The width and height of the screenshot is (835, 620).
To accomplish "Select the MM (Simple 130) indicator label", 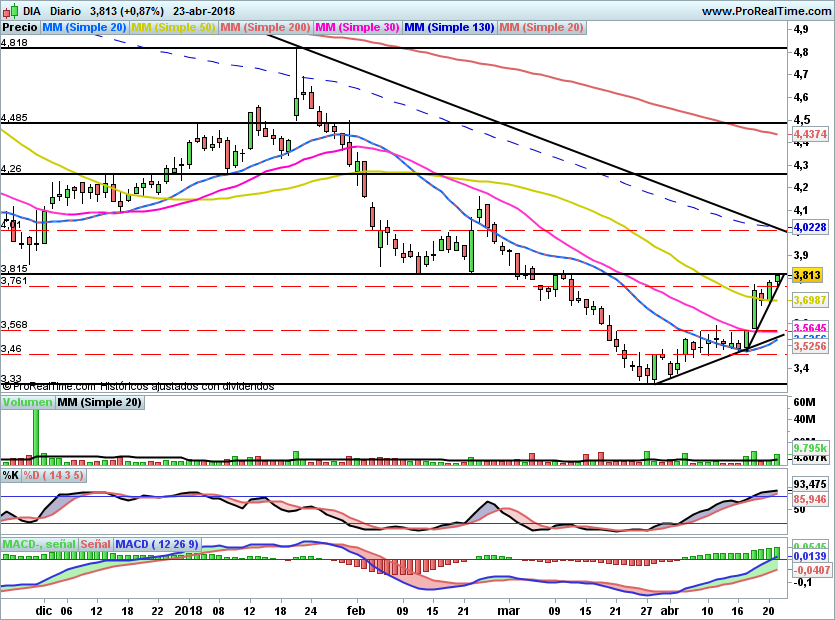I will click(449, 28).
